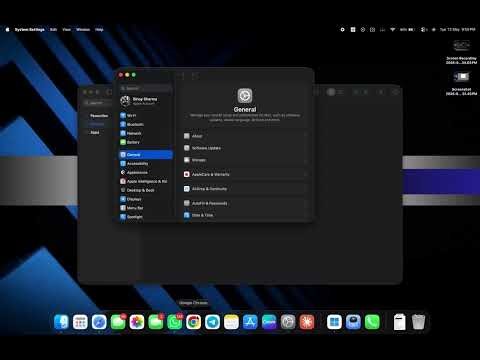Open Accessibility in the sidebar

(146, 164)
